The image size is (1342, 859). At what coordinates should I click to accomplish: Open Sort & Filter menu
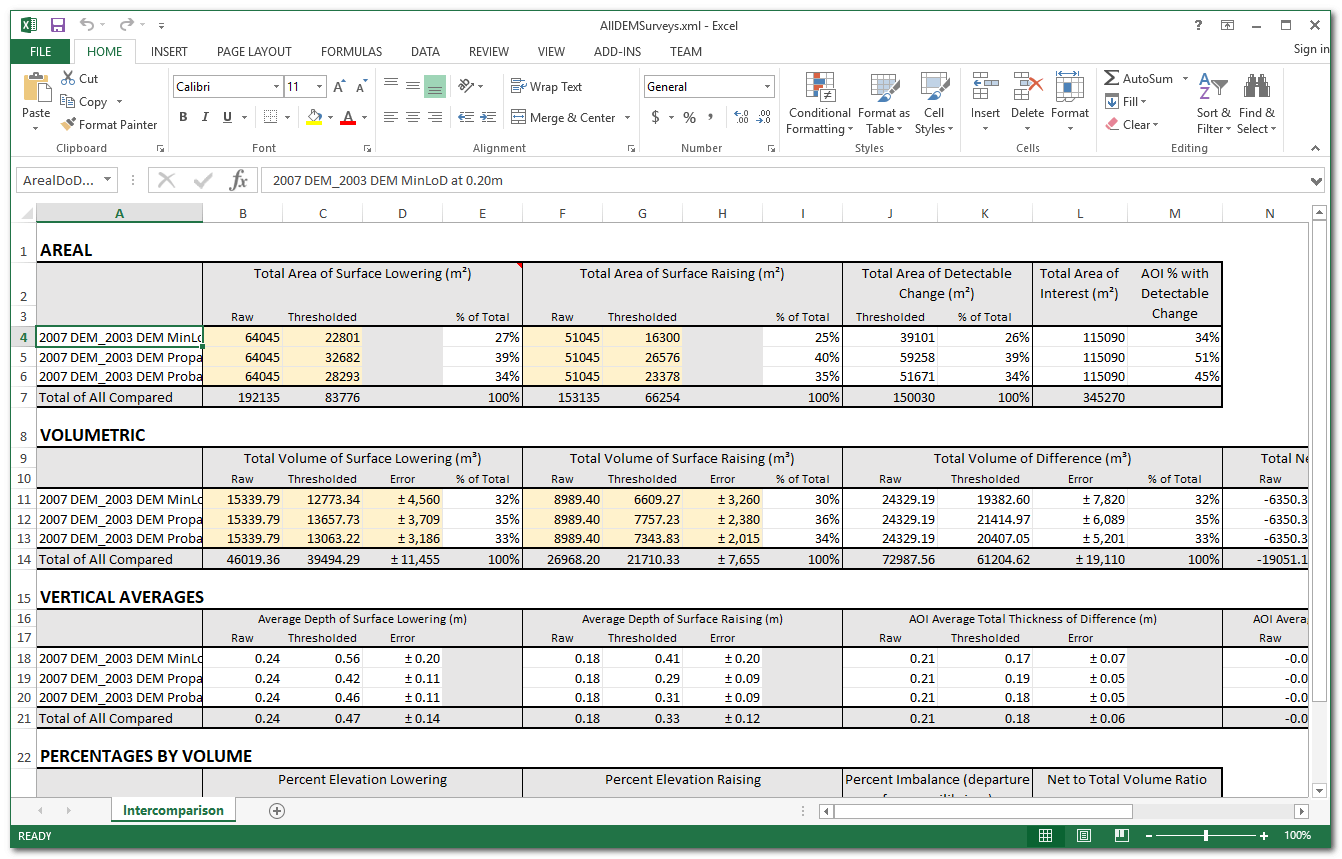coord(1214,103)
